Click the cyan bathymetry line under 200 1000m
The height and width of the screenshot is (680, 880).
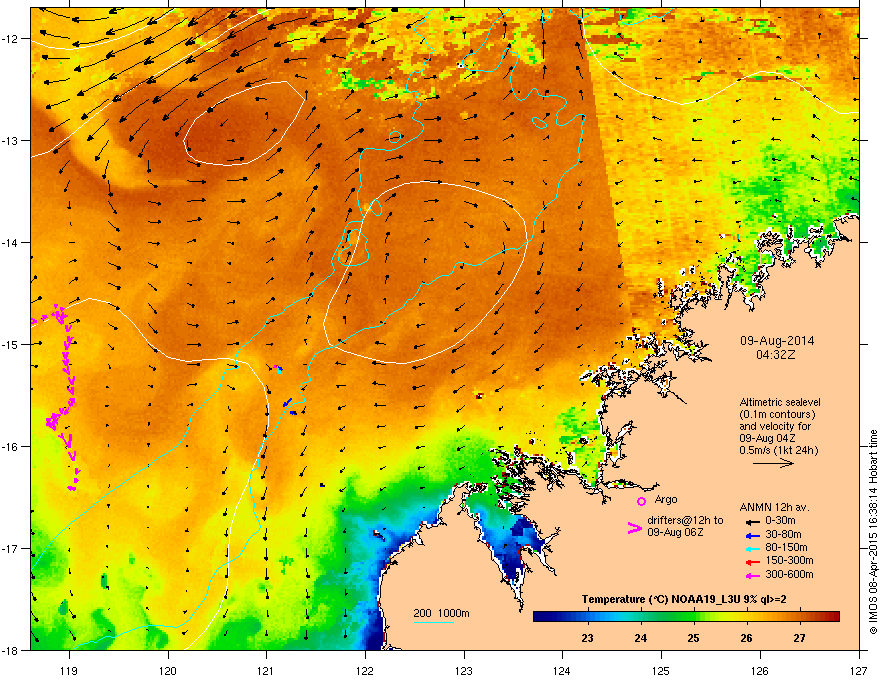[433, 622]
